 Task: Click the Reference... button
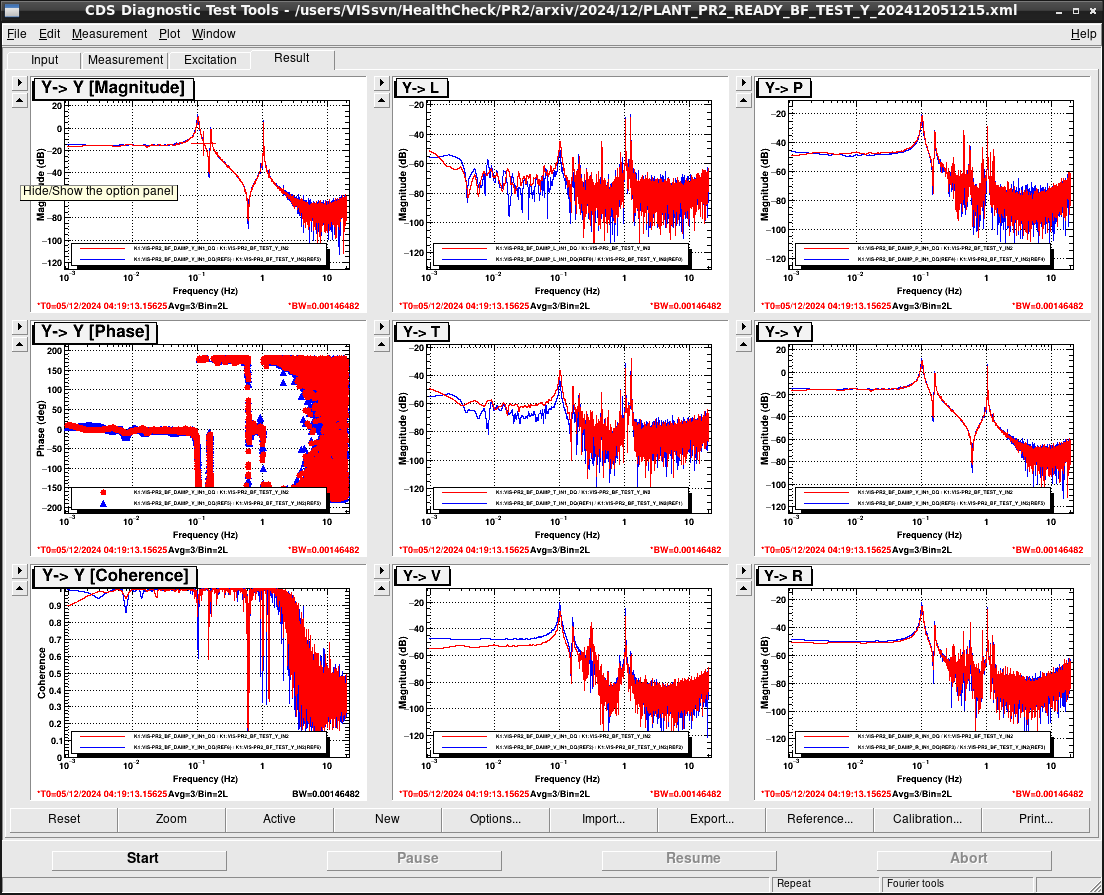pos(819,819)
